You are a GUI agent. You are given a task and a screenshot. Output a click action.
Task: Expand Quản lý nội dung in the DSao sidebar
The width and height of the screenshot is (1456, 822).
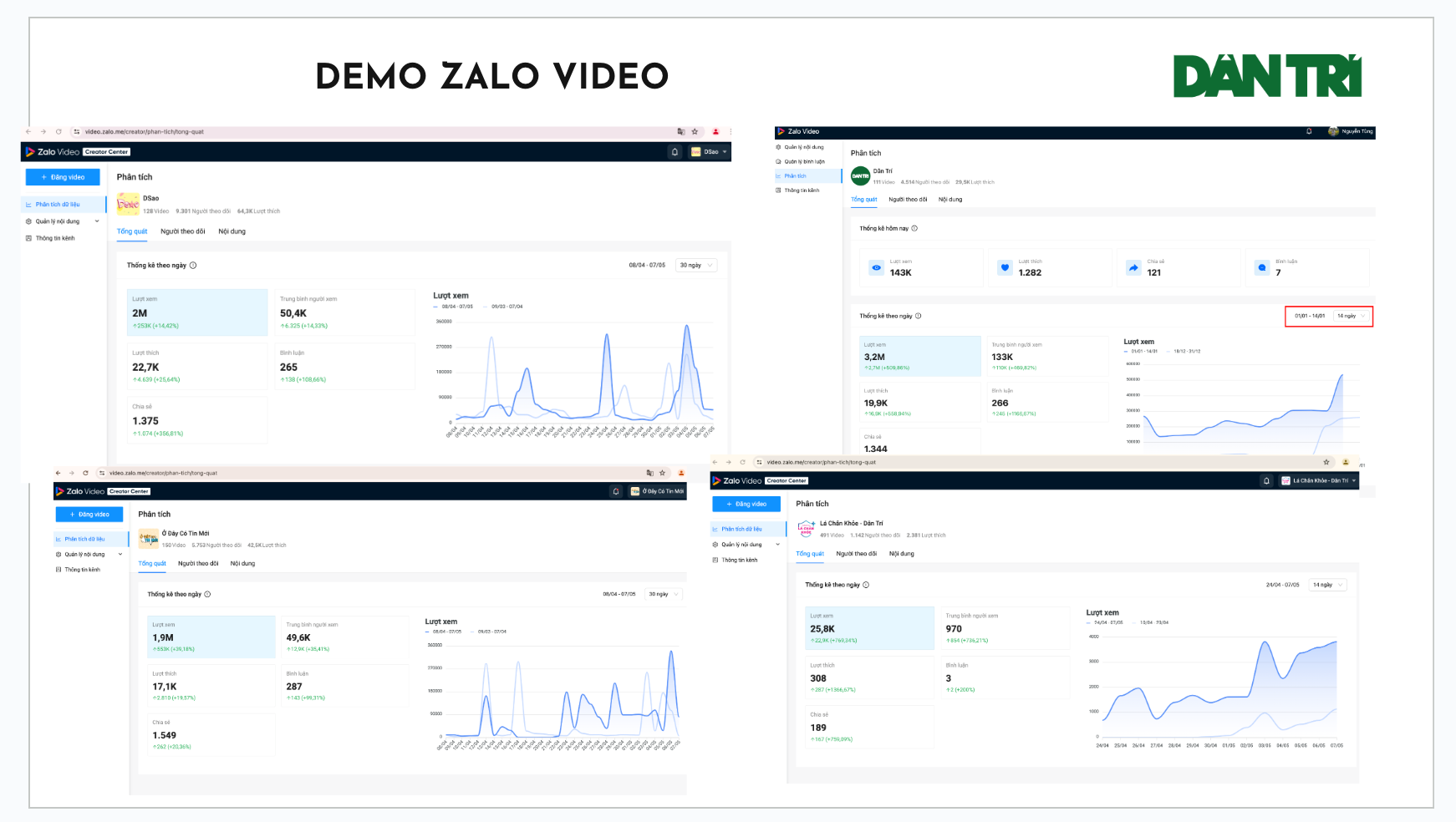[x=97, y=221]
